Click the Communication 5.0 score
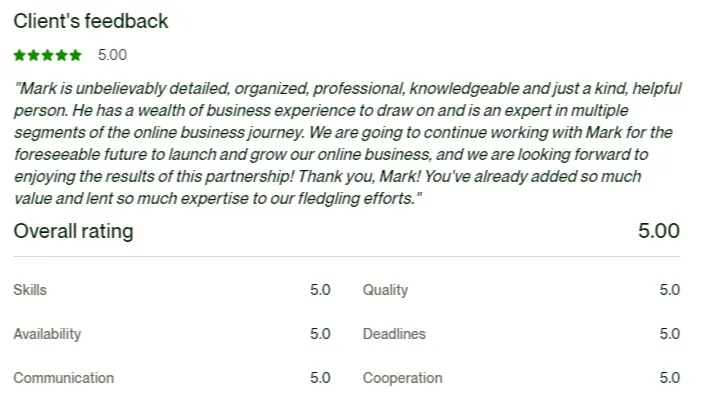 click(320, 378)
